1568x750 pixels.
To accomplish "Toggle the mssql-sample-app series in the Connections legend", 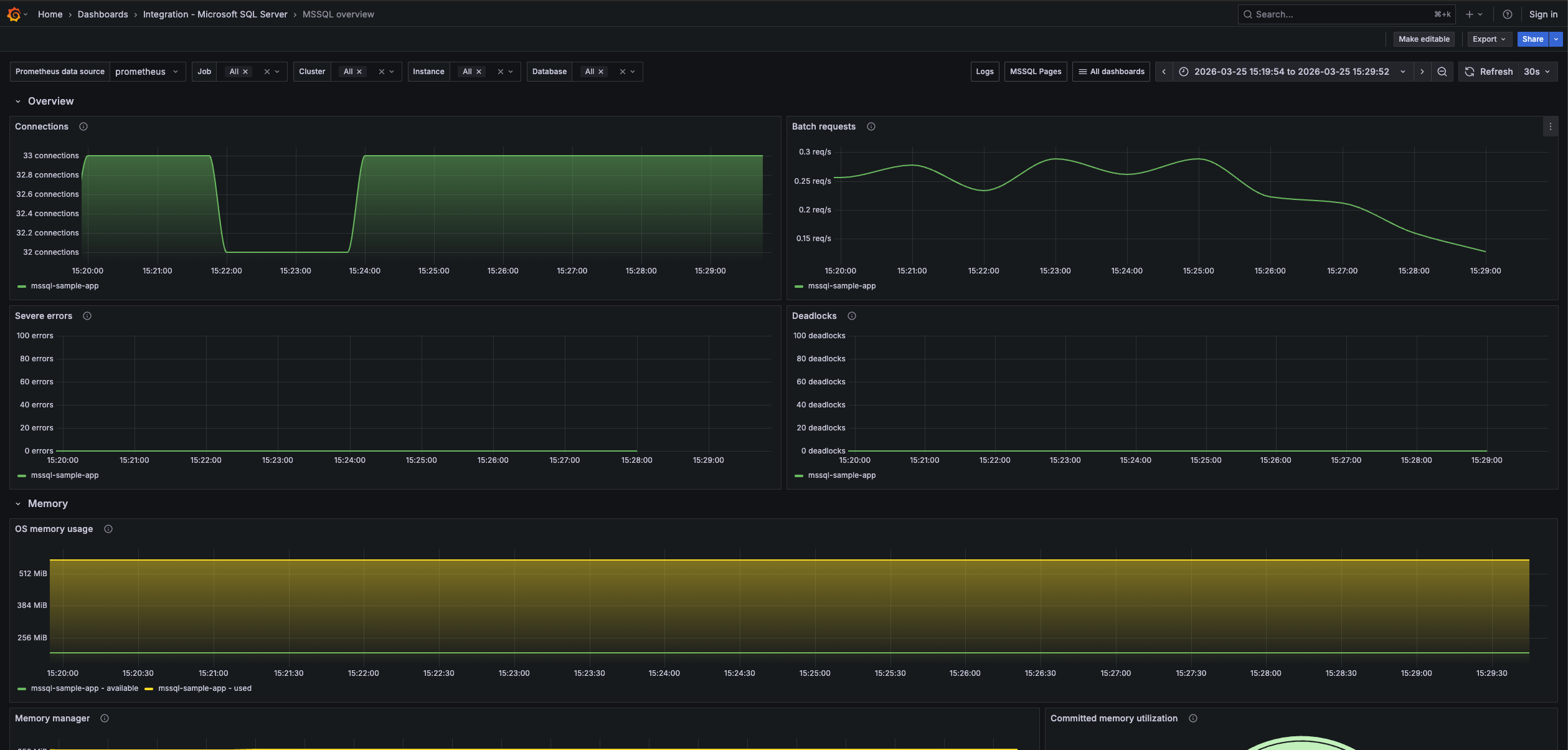I will coord(64,286).
